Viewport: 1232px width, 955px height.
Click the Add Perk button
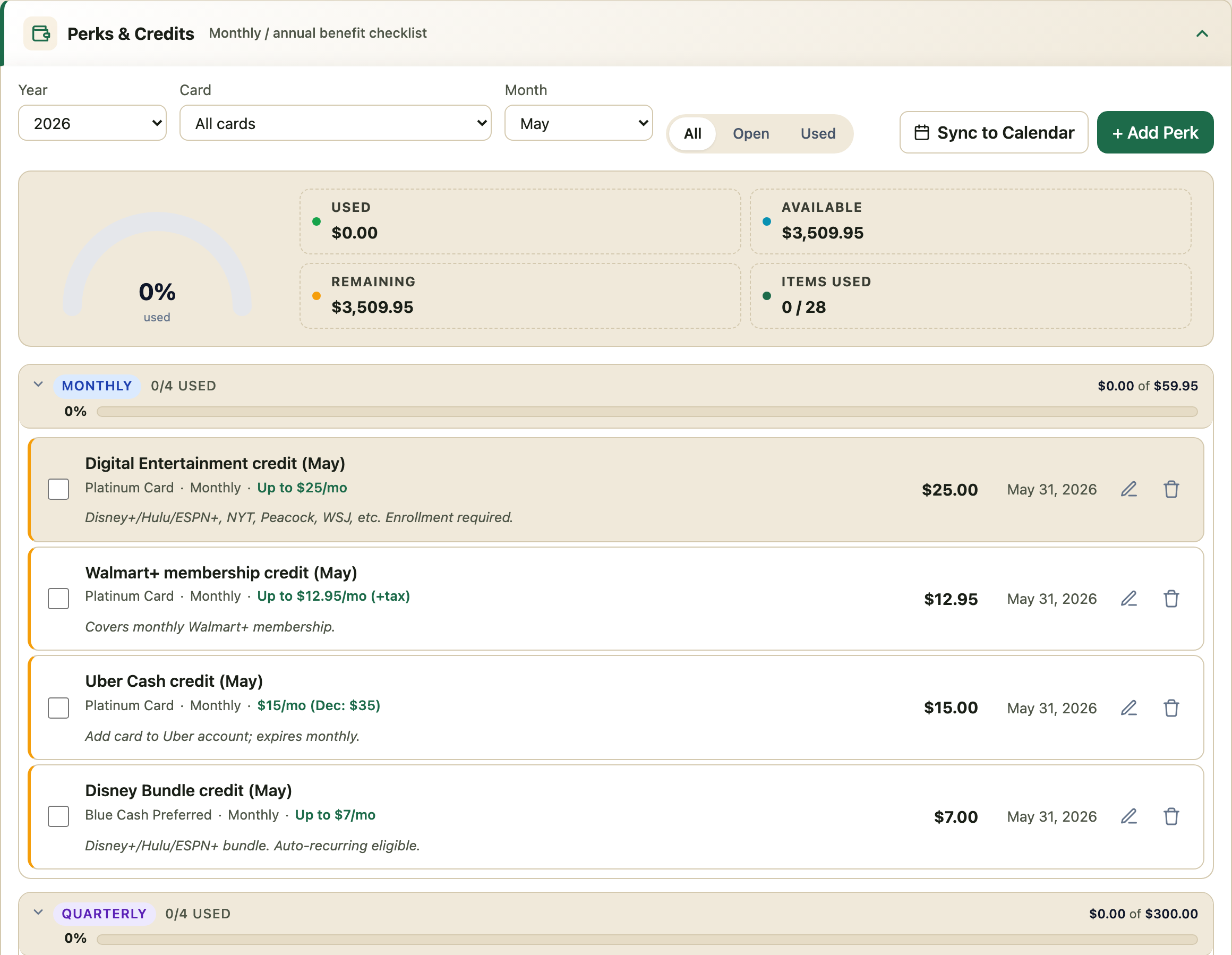1156,133
